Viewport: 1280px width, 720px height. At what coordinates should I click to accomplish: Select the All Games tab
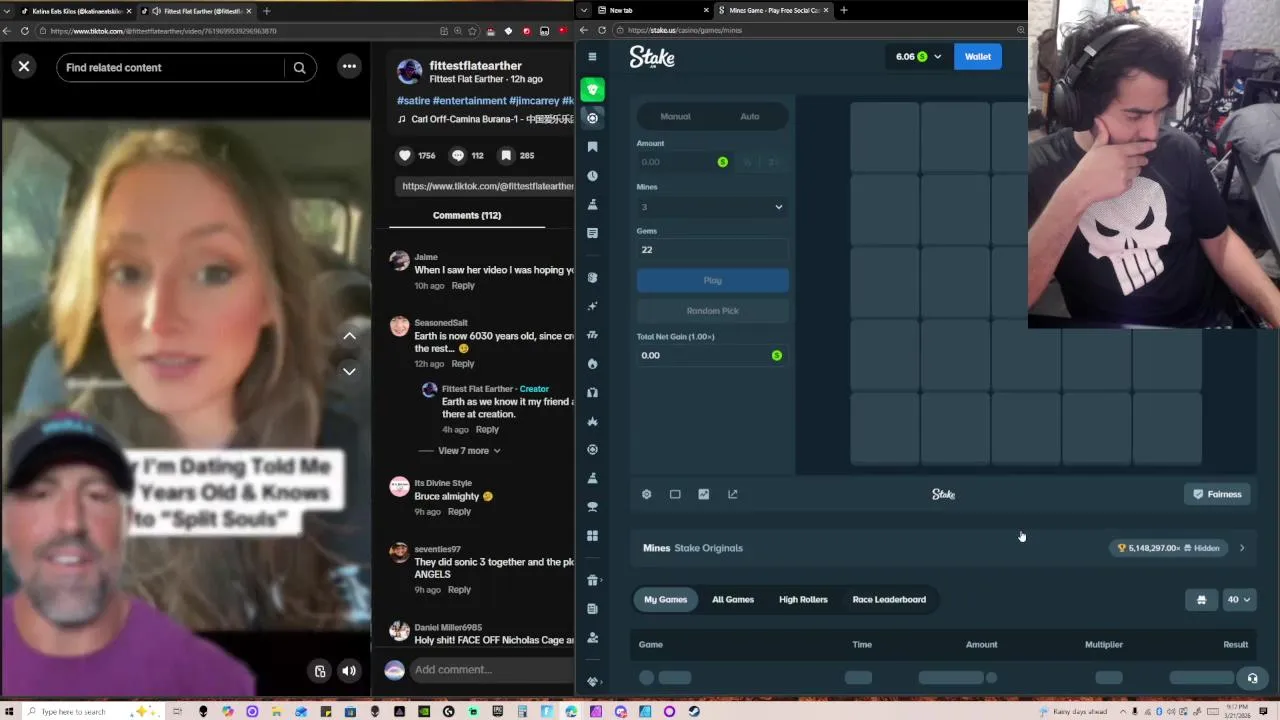tap(733, 599)
